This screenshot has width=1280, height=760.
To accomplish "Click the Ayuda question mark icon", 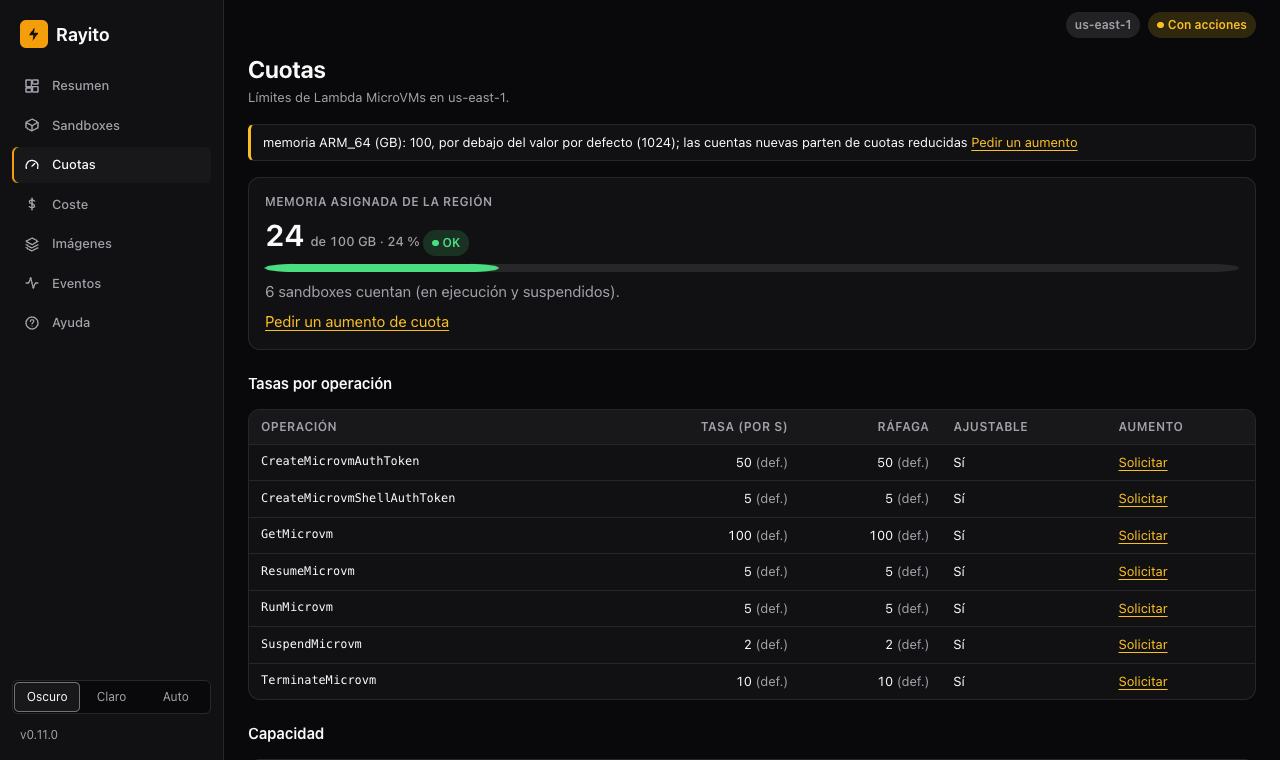I will click(32, 323).
